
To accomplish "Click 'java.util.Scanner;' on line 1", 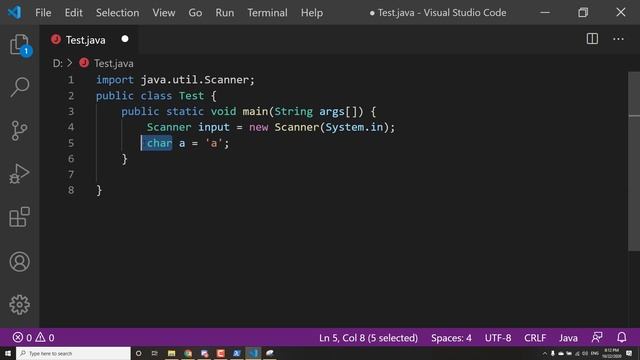I will [198, 80].
